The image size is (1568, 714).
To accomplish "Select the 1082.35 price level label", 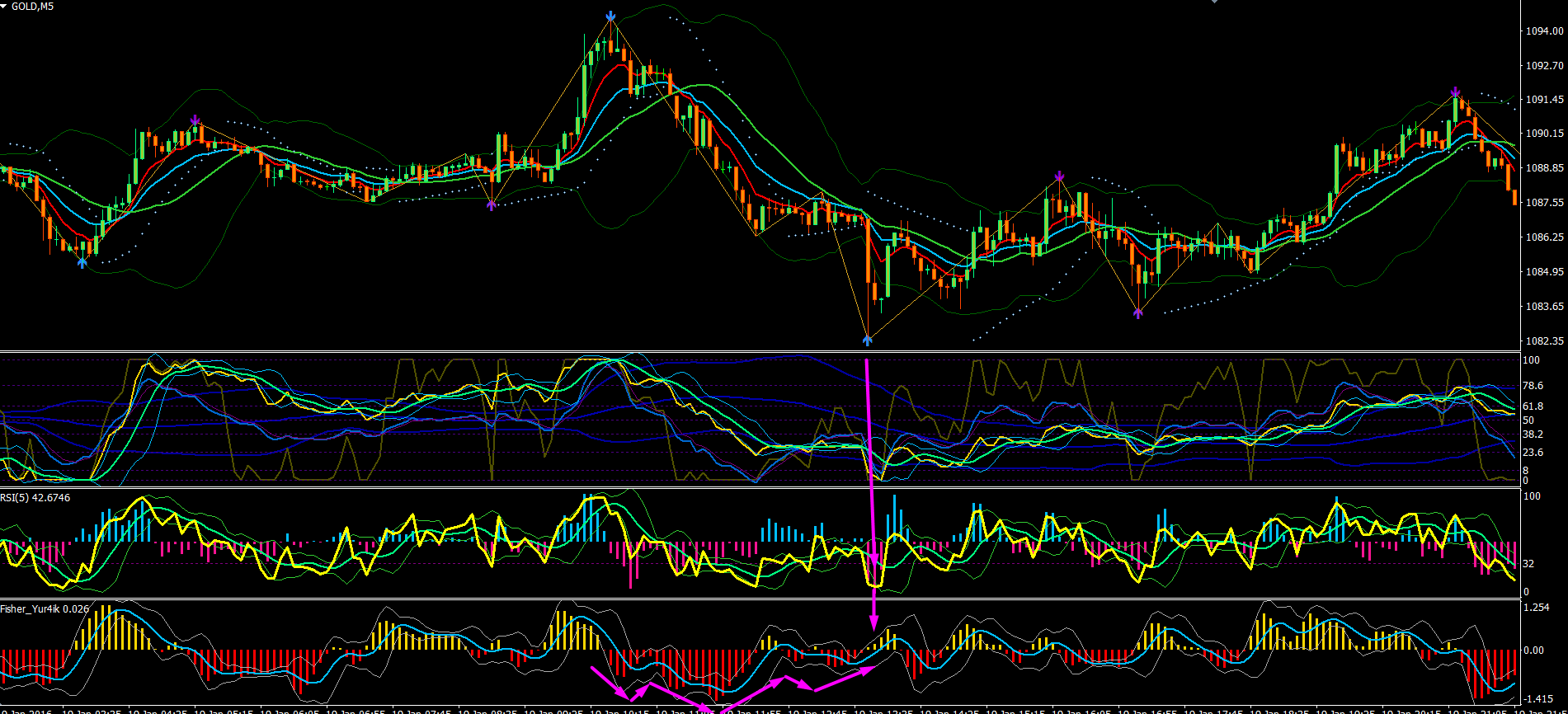I will (x=1544, y=341).
